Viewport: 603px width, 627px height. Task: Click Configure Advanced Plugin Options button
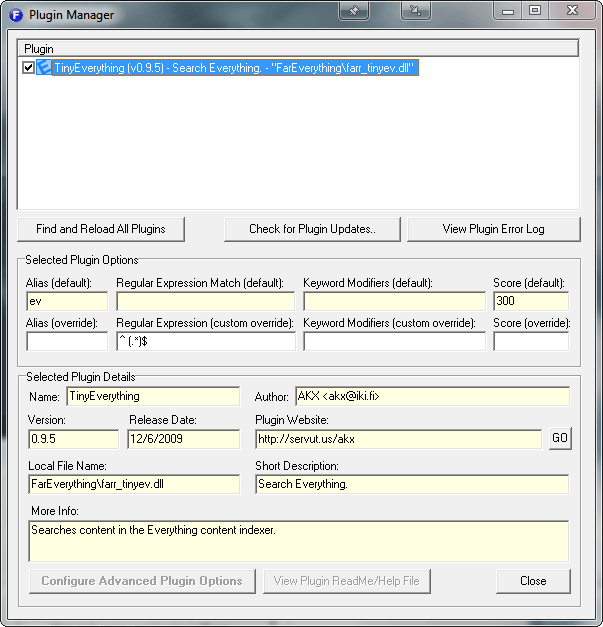[142, 581]
